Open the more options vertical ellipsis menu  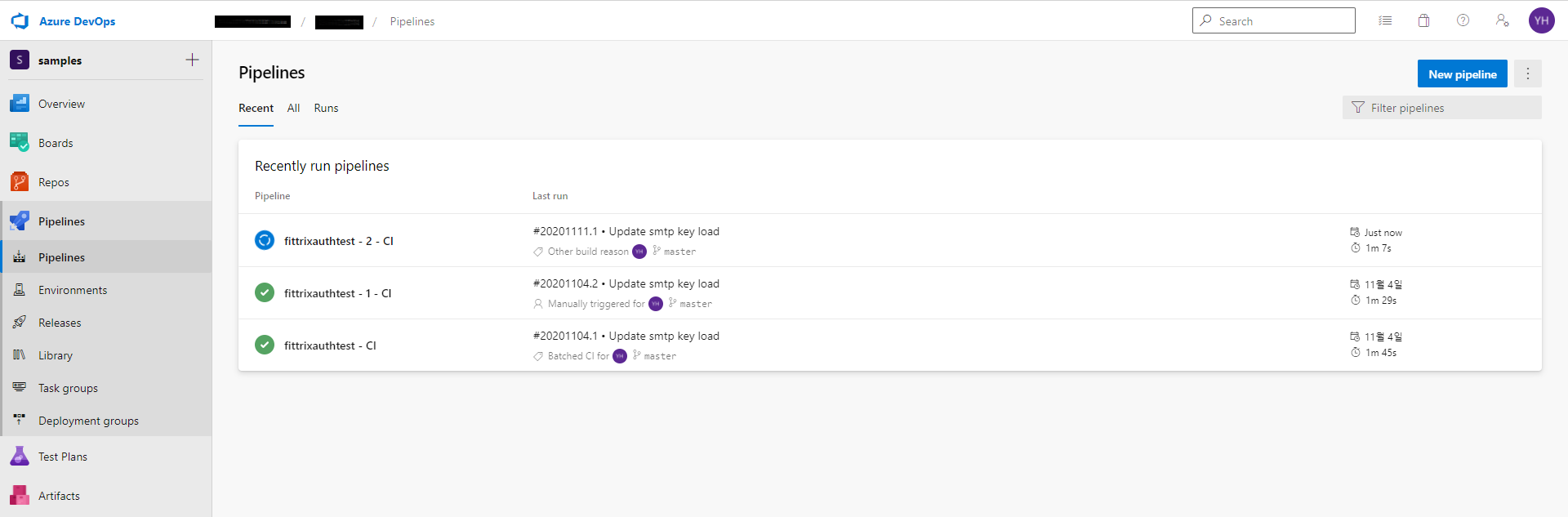pos(1527,74)
